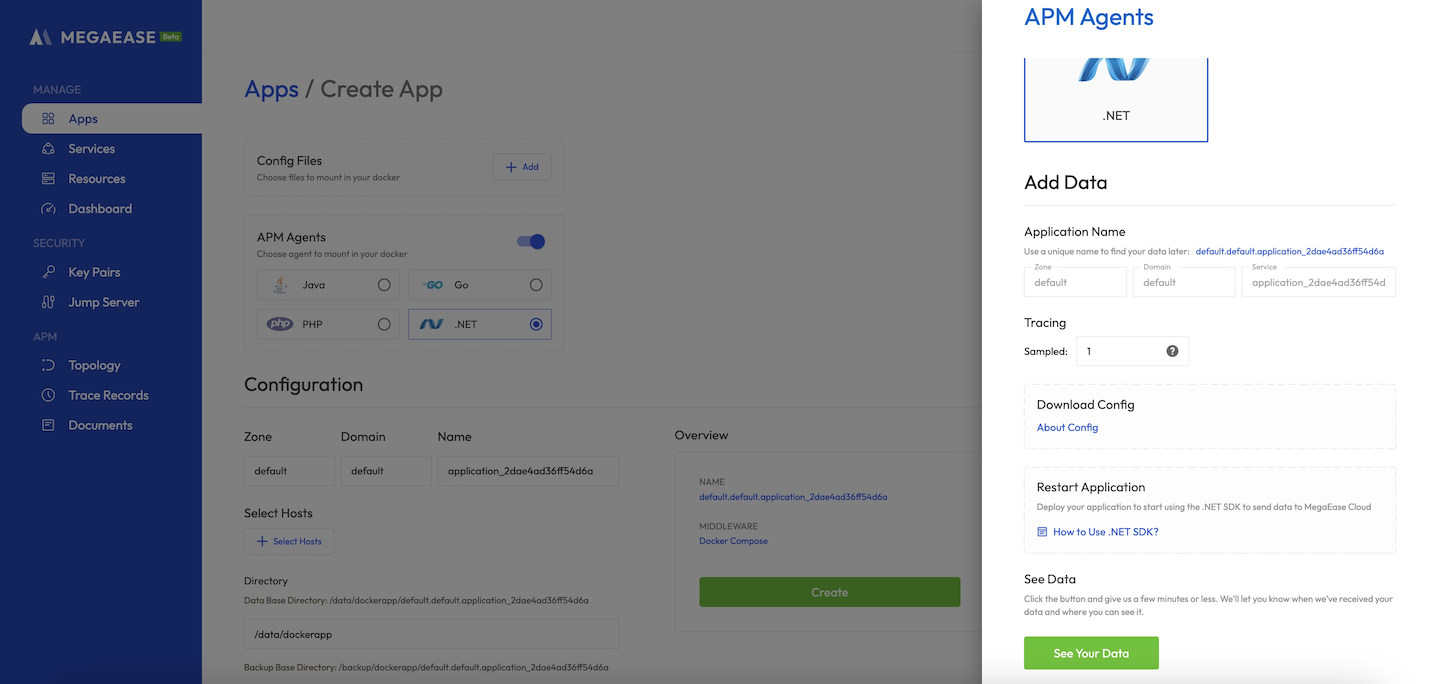Open the About Config link
This screenshot has width=1431, height=684.
coord(1067,428)
